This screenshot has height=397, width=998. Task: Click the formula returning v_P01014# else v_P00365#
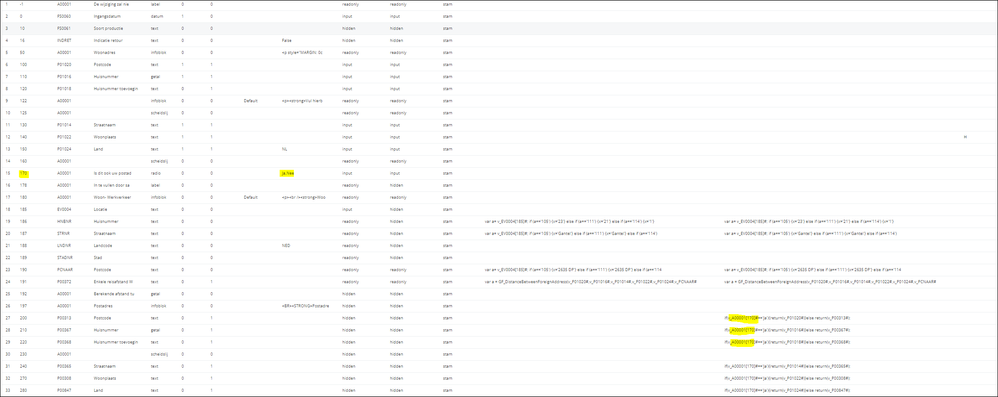point(787,366)
